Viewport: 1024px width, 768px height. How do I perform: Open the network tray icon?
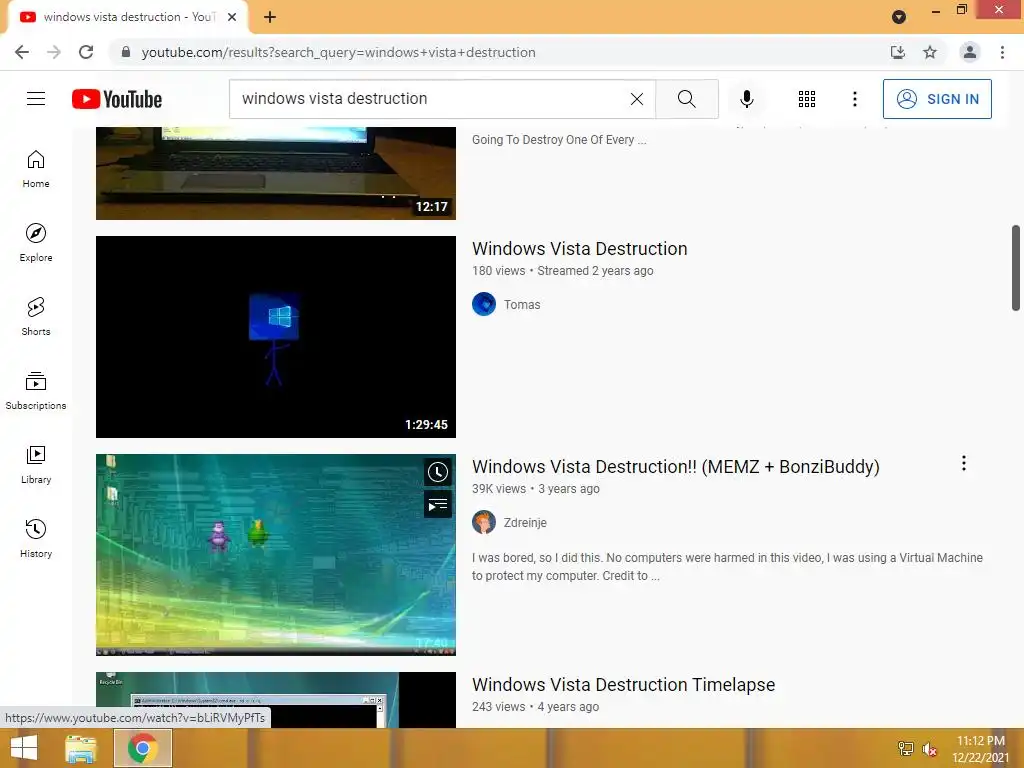(x=906, y=748)
